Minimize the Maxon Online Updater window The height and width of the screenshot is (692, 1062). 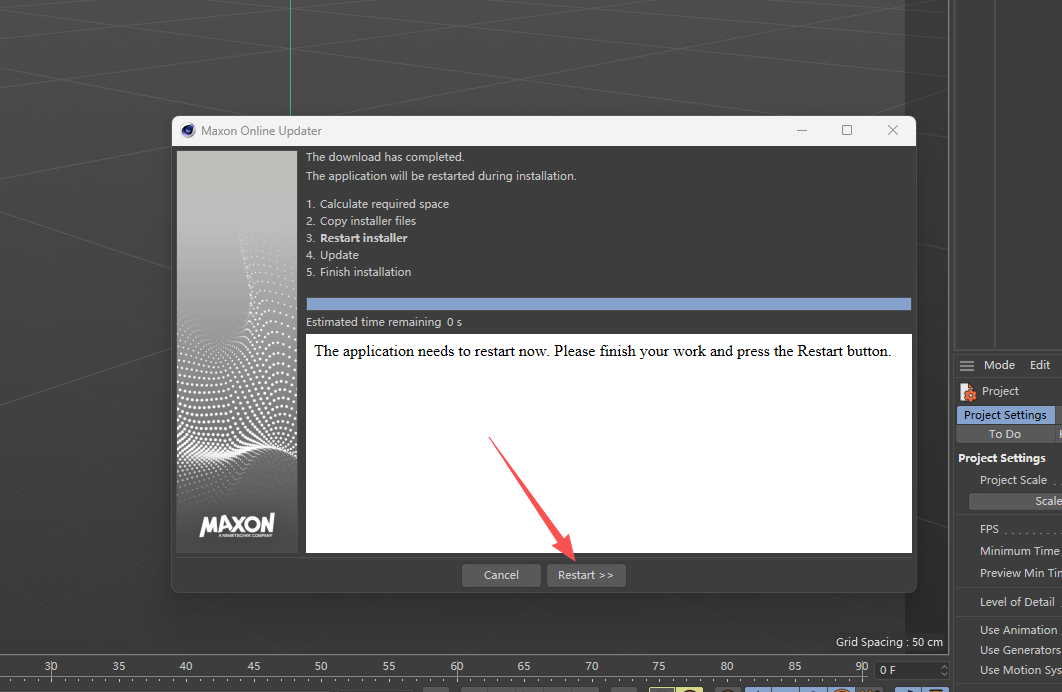[x=801, y=131]
